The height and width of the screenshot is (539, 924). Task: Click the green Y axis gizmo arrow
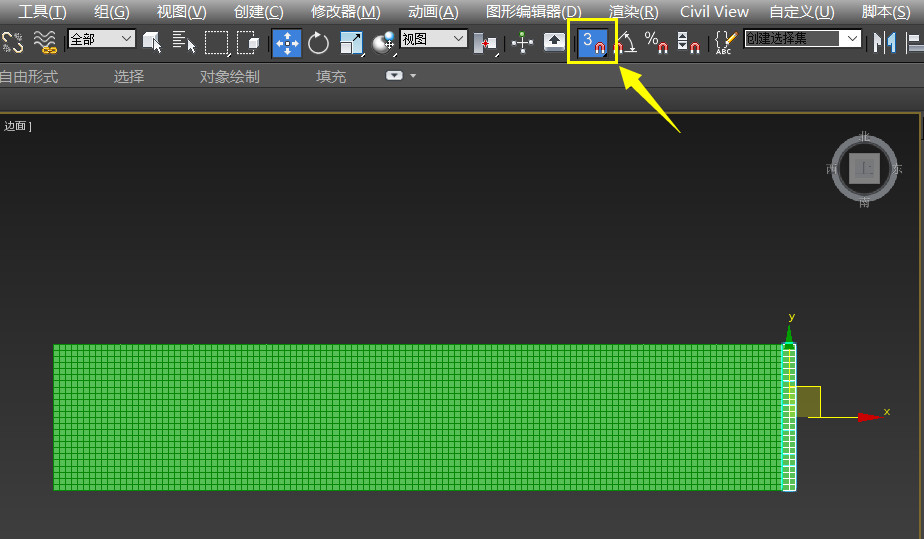point(789,335)
